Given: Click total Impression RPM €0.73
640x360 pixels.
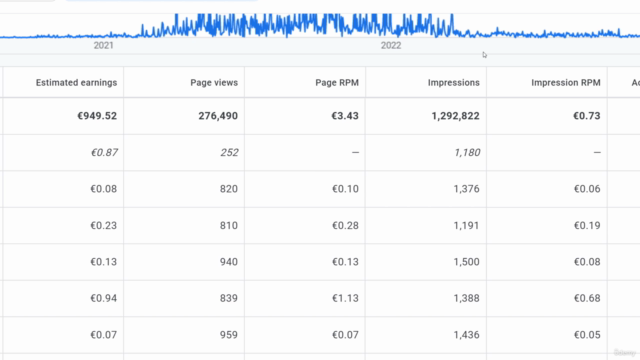Looking at the screenshot, I should 587,116.
